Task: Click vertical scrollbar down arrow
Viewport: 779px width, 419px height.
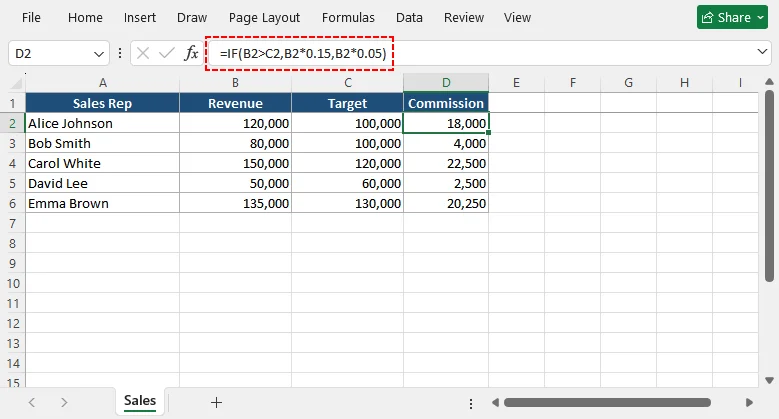Action: click(x=769, y=381)
